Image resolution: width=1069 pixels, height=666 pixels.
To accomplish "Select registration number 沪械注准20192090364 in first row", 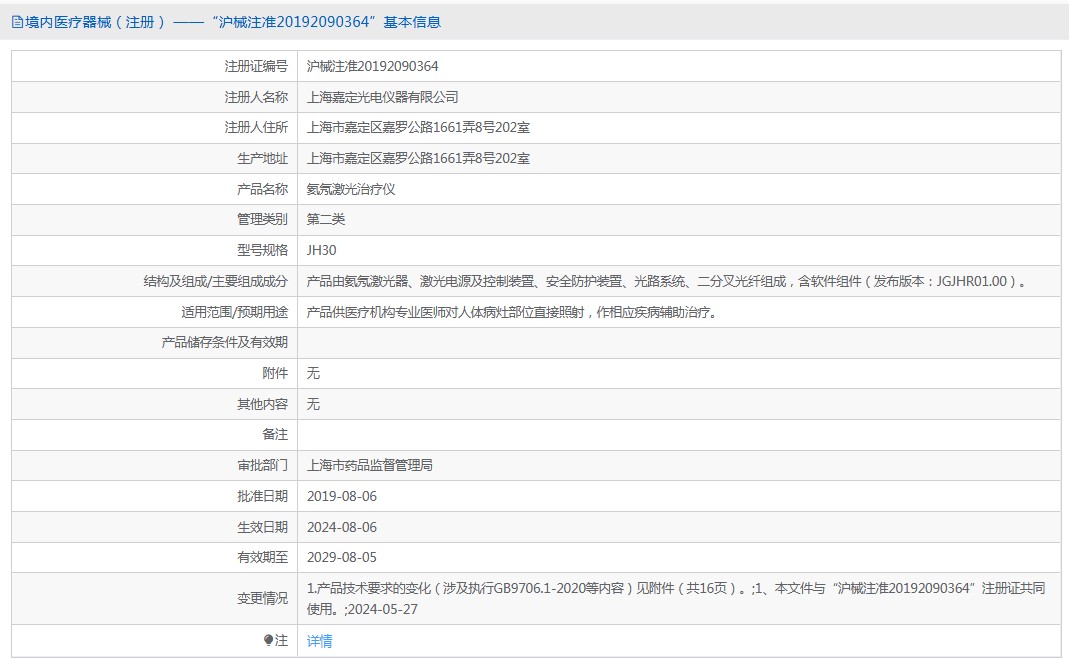I will tap(372, 66).
